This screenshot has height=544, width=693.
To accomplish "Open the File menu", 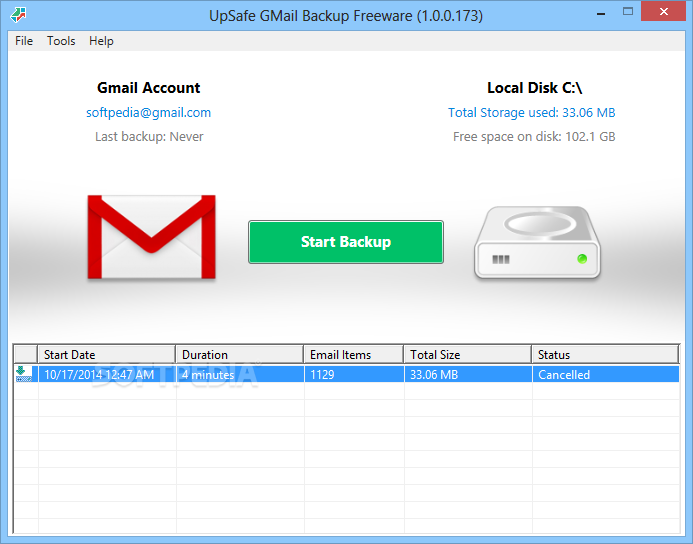I will (x=24, y=41).
